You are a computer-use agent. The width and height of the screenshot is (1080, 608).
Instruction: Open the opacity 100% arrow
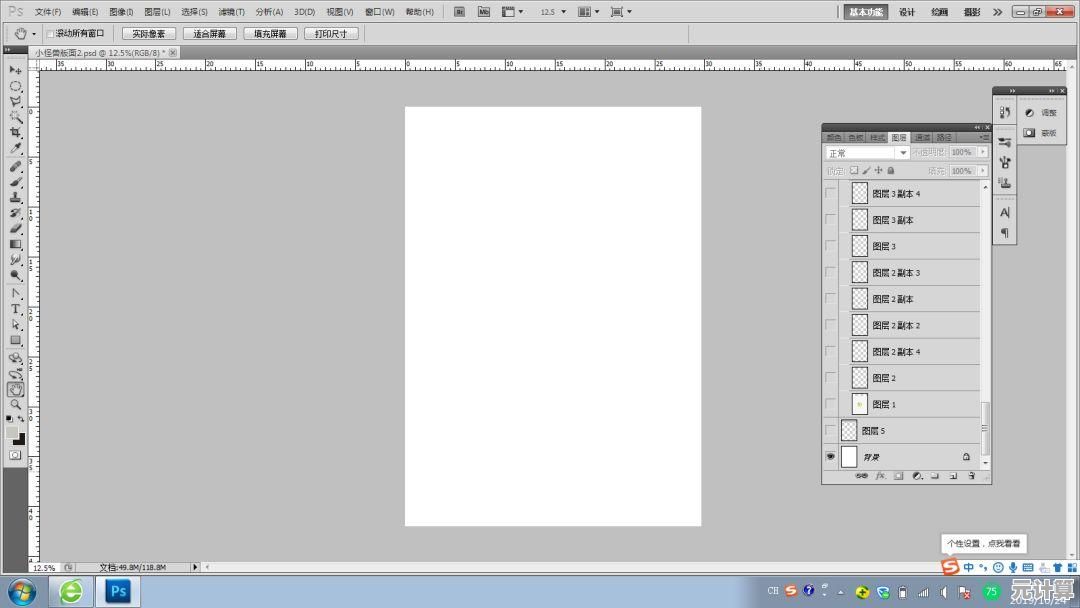click(x=983, y=152)
